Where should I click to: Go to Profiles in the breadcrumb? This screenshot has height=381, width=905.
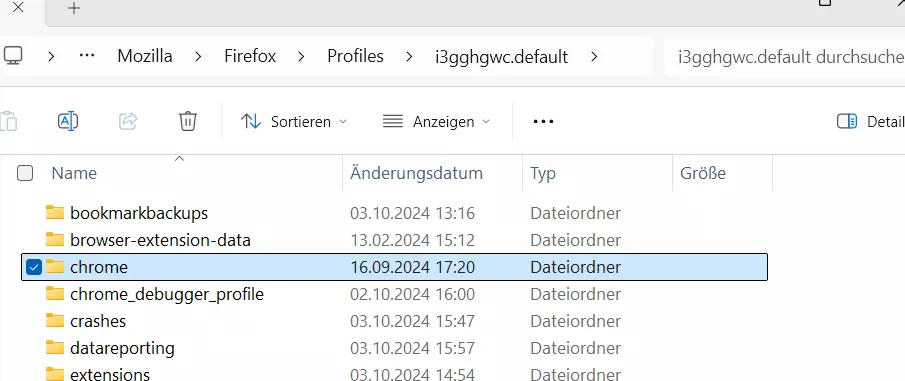(356, 56)
